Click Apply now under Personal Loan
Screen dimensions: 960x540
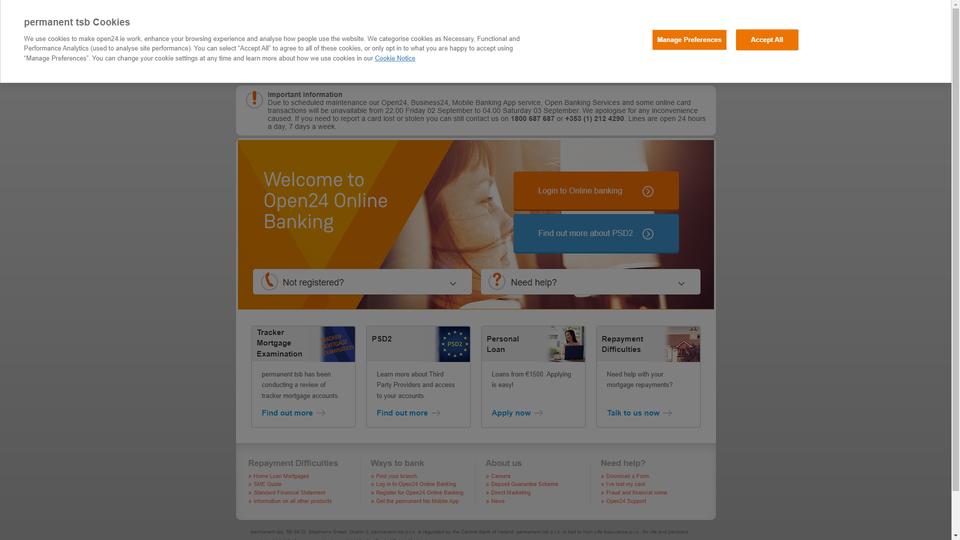[511, 413]
